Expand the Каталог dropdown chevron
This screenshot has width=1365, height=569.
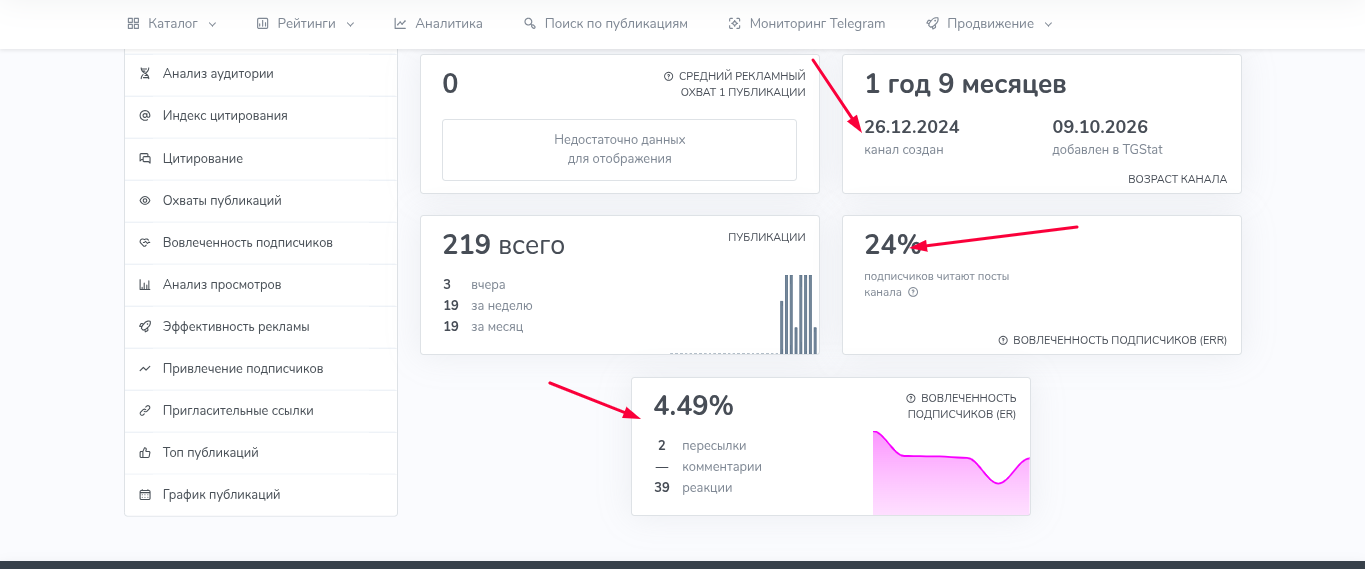(213, 24)
